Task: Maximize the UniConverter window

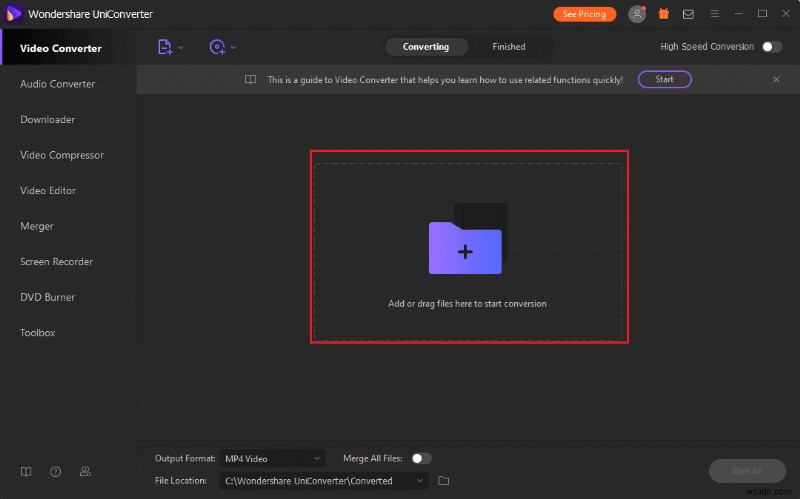Action: coord(762,14)
